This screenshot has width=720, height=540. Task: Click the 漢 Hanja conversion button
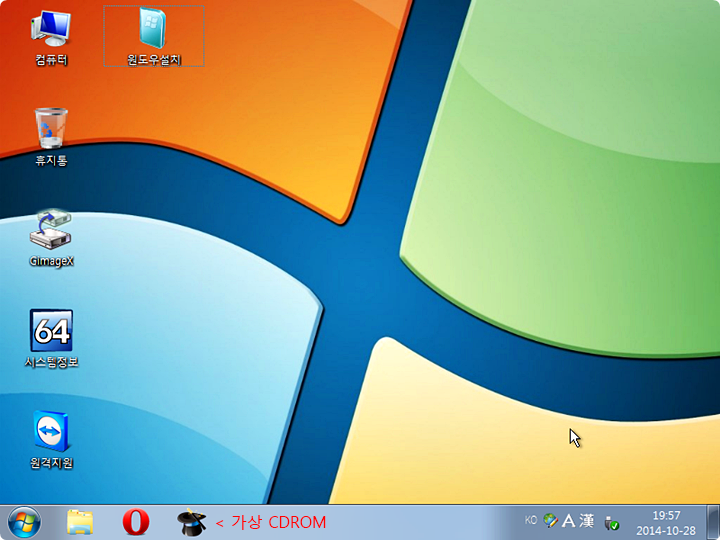coord(586,520)
